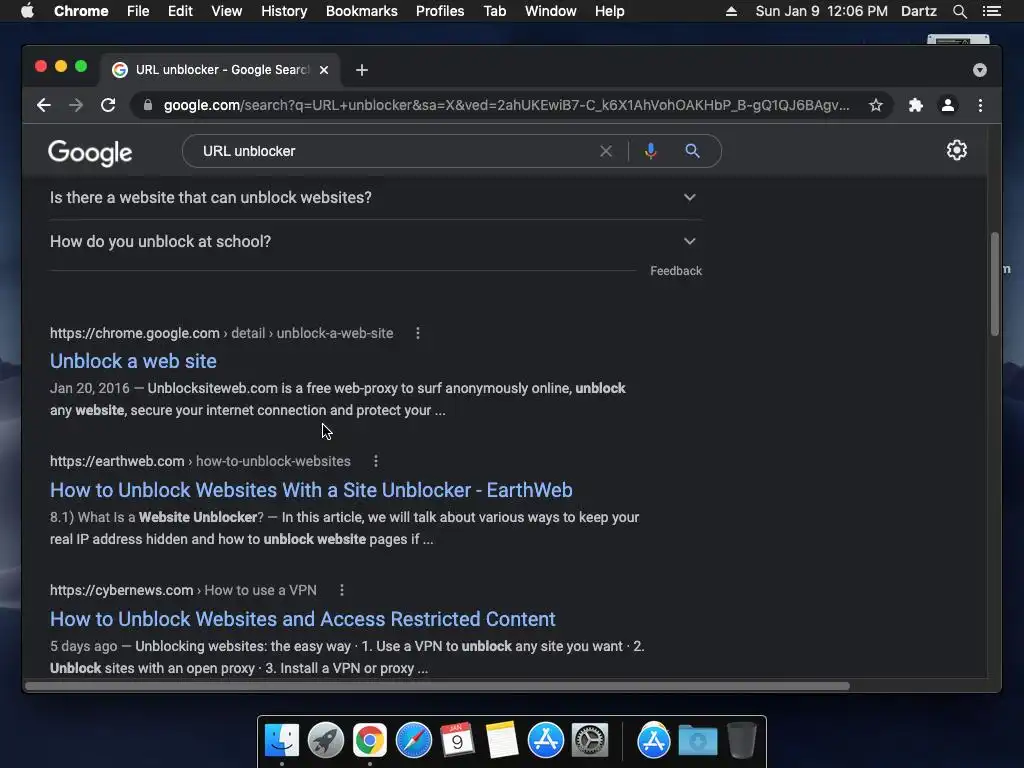Image resolution: width=1024 pixels, height=768 pixels.
Task: Open the EarthWeb Site Unblocker result
Action: [311, 490]
